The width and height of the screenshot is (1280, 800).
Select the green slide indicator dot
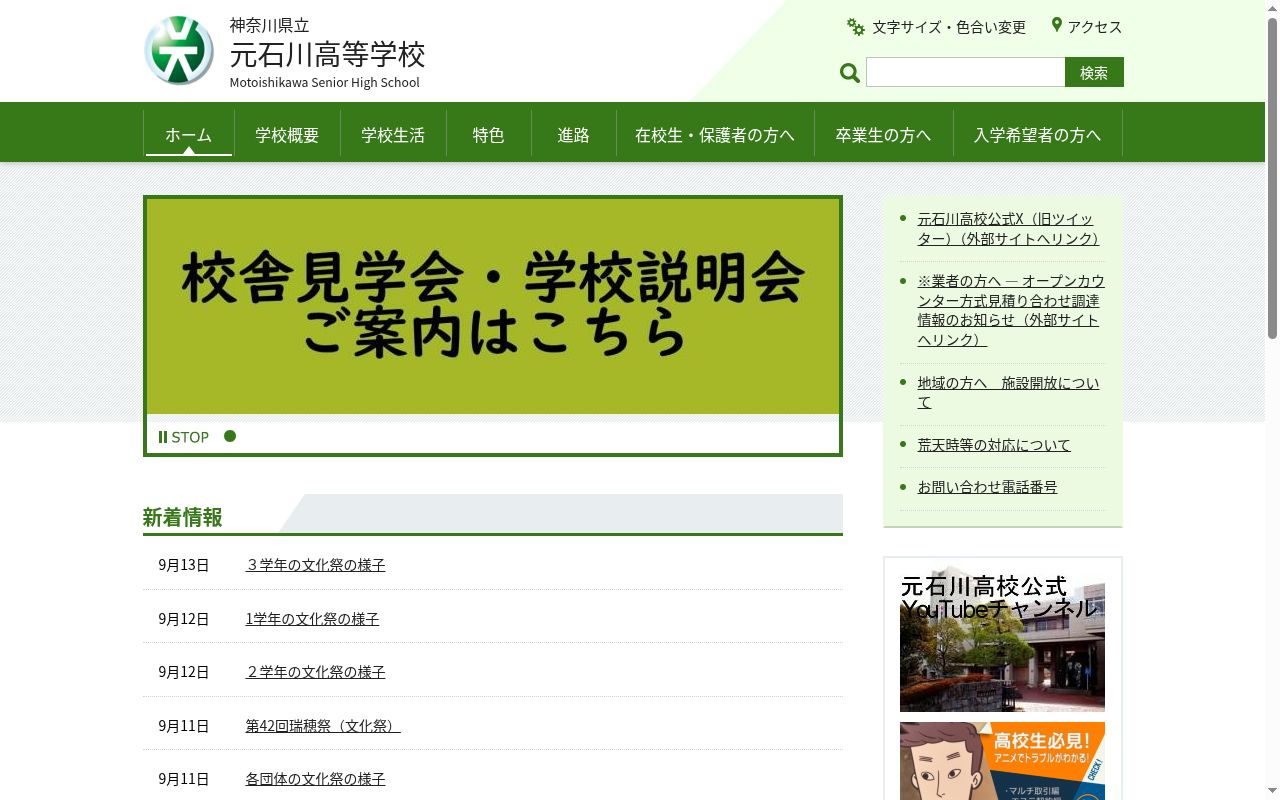click(x=230, y=436)
